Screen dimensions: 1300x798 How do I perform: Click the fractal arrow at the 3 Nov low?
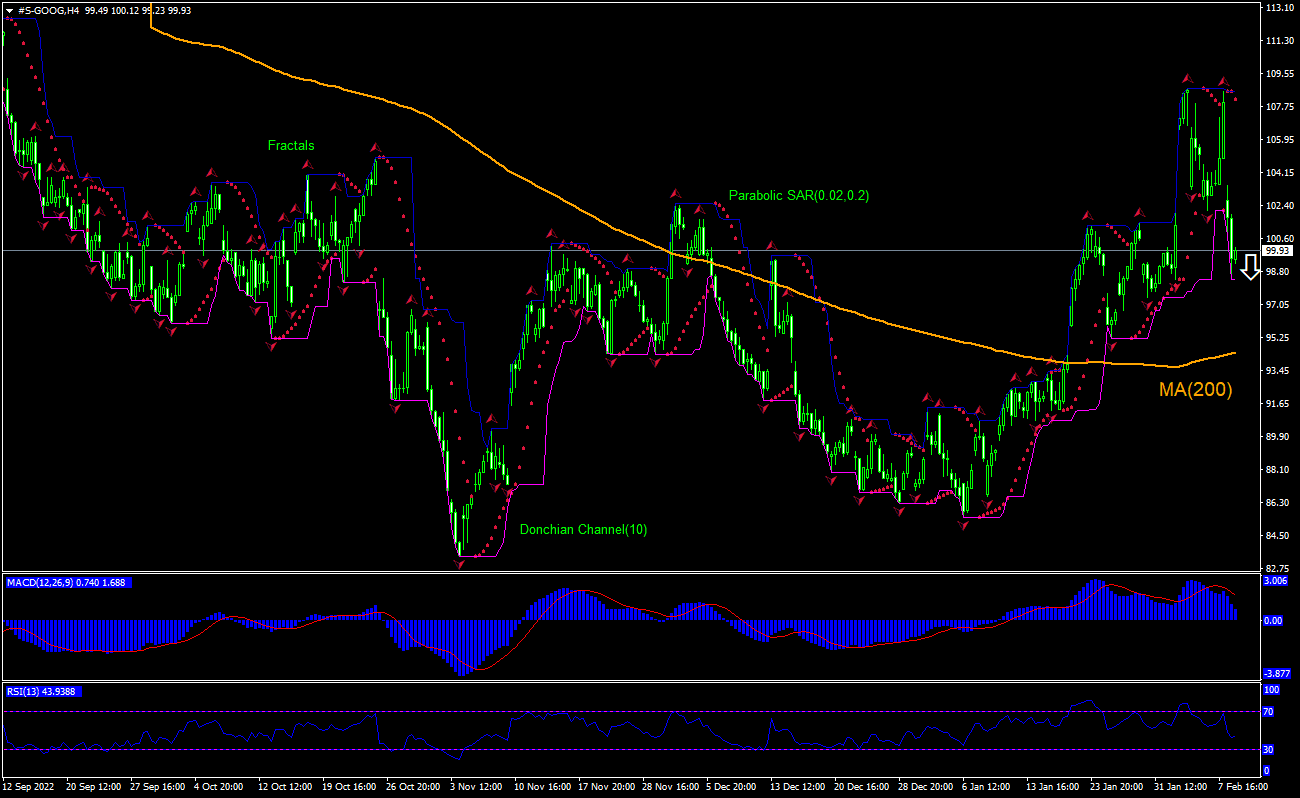point(460,564)
